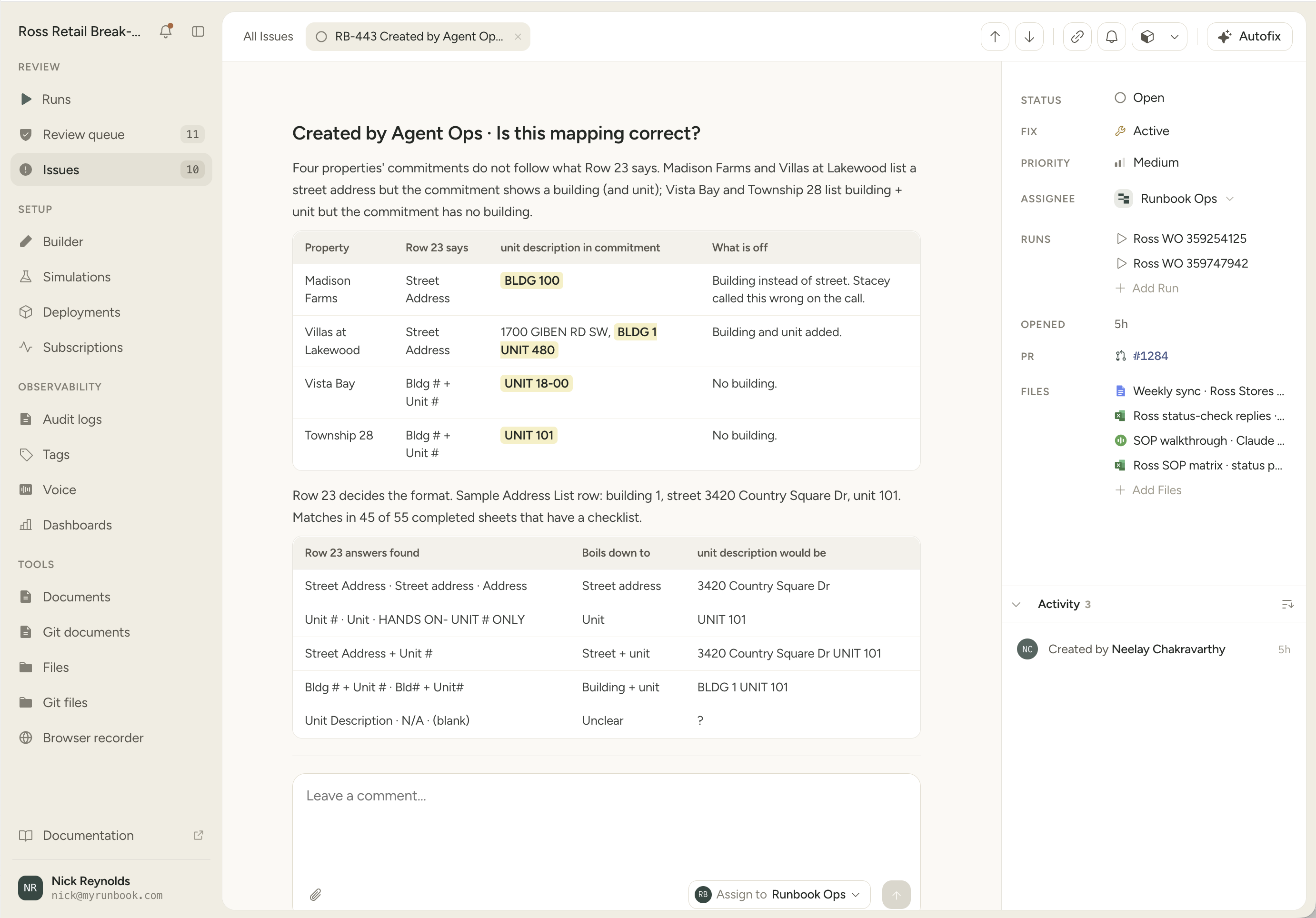This screenshot has width=1316, height=918.
Task: Subscribe via the toolbar bell icon
Action: point(1111,37)
